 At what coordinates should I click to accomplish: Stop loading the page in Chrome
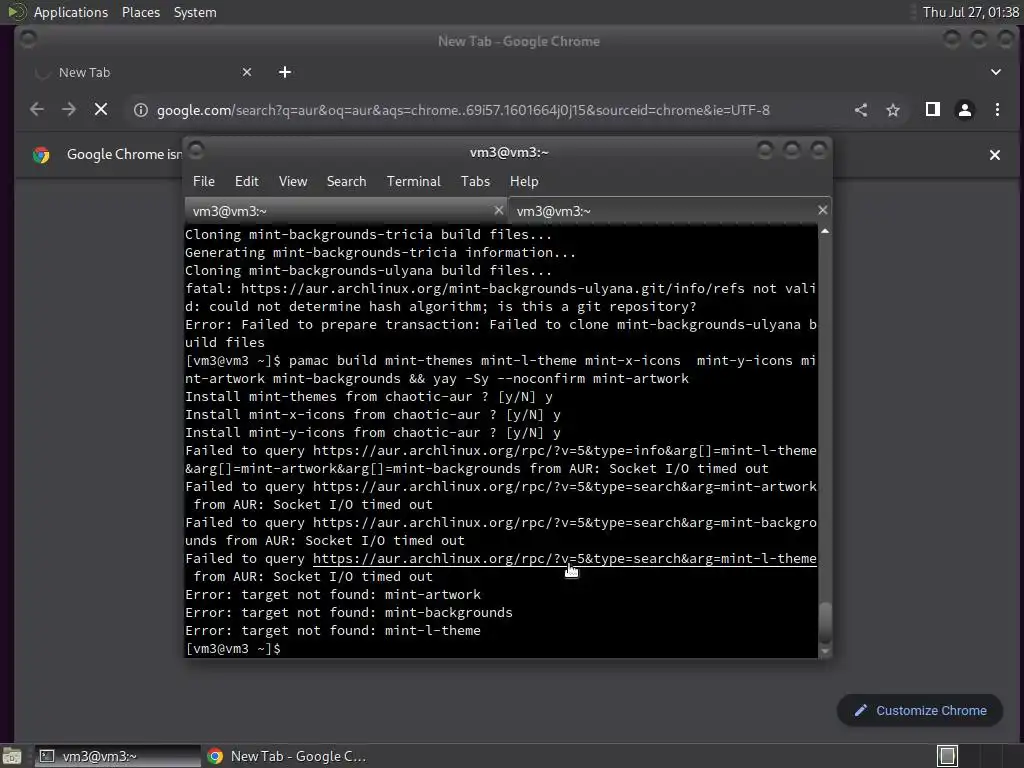pos(101,110)
